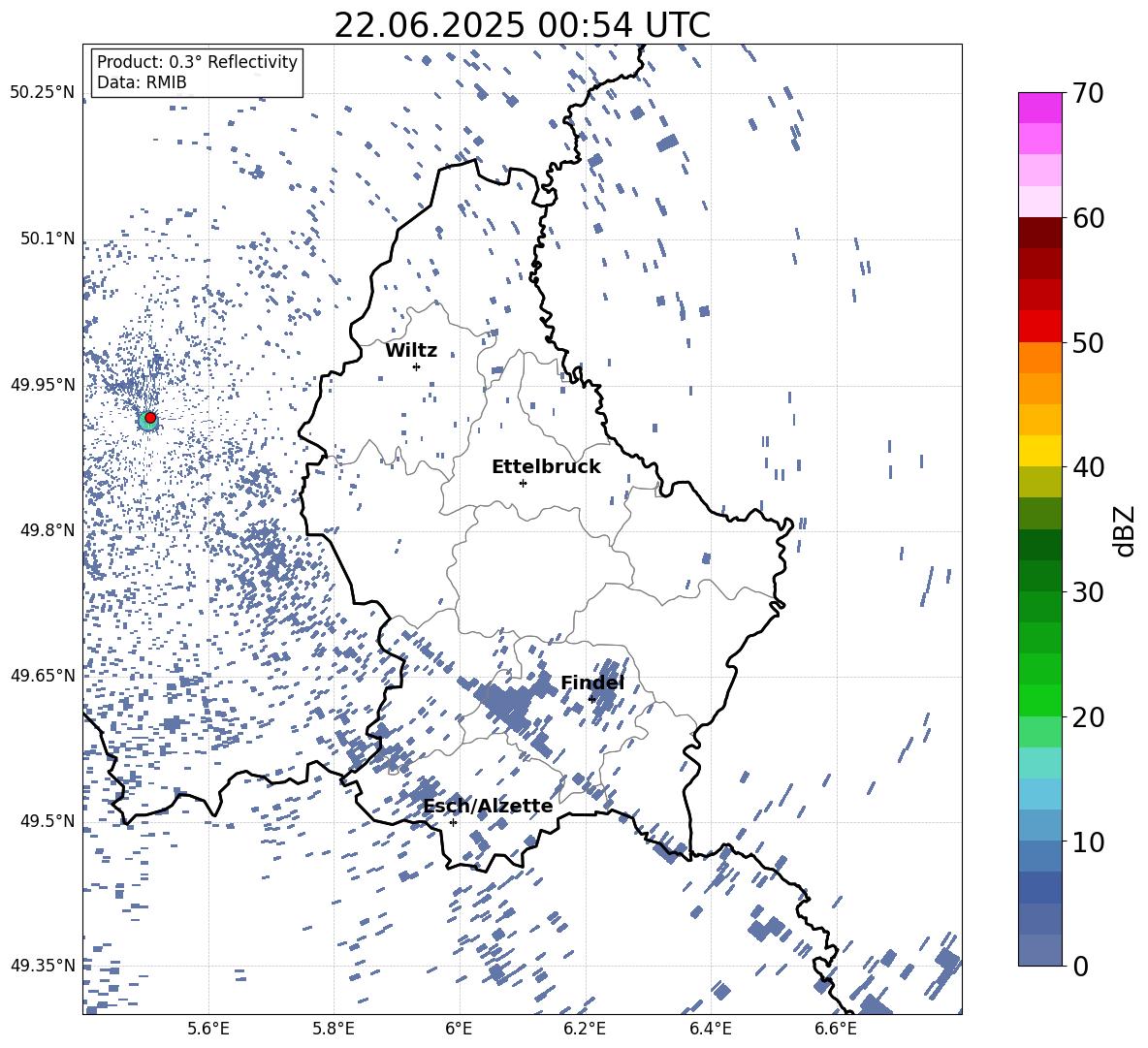The height and width of the screenshot is (1048, 1148).
Task: Click the 6.4°E longitude tick label
Action: (710, 1029)
